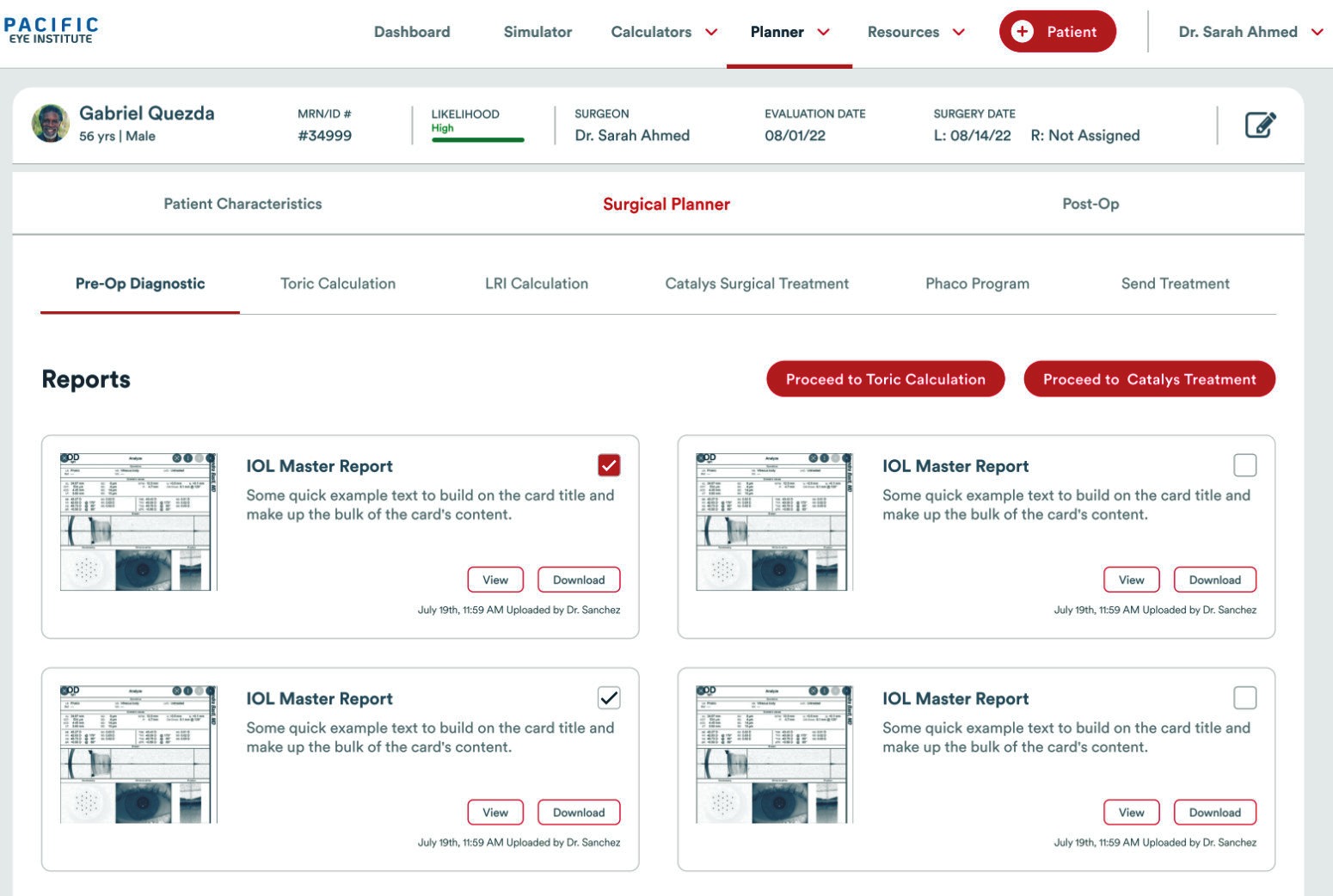This screenshot has height=896, width=1333.
Task: Click Proceed to Toric Calculation
Action: point(885,379)
